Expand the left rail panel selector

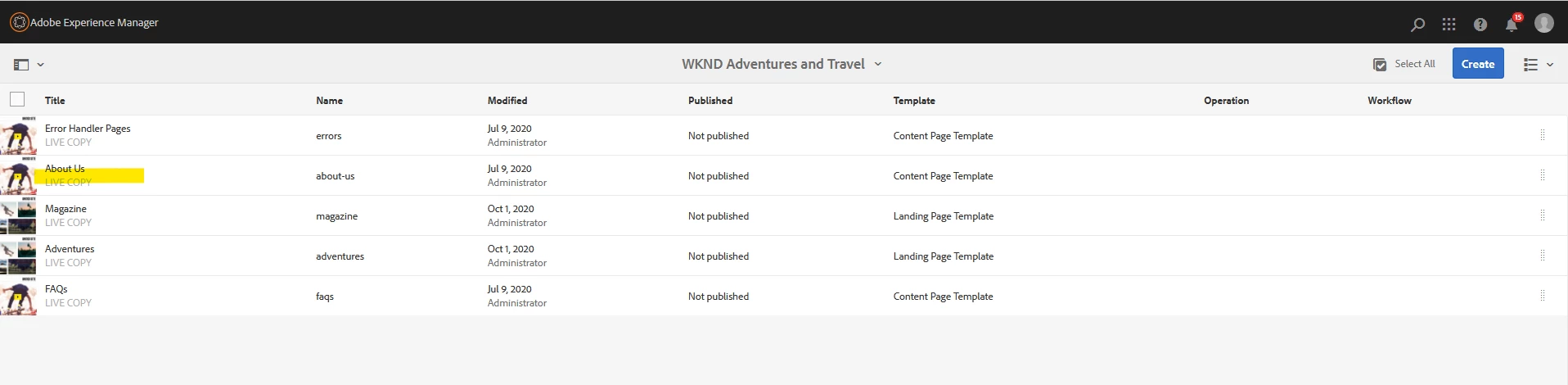[x=29, y=64]
